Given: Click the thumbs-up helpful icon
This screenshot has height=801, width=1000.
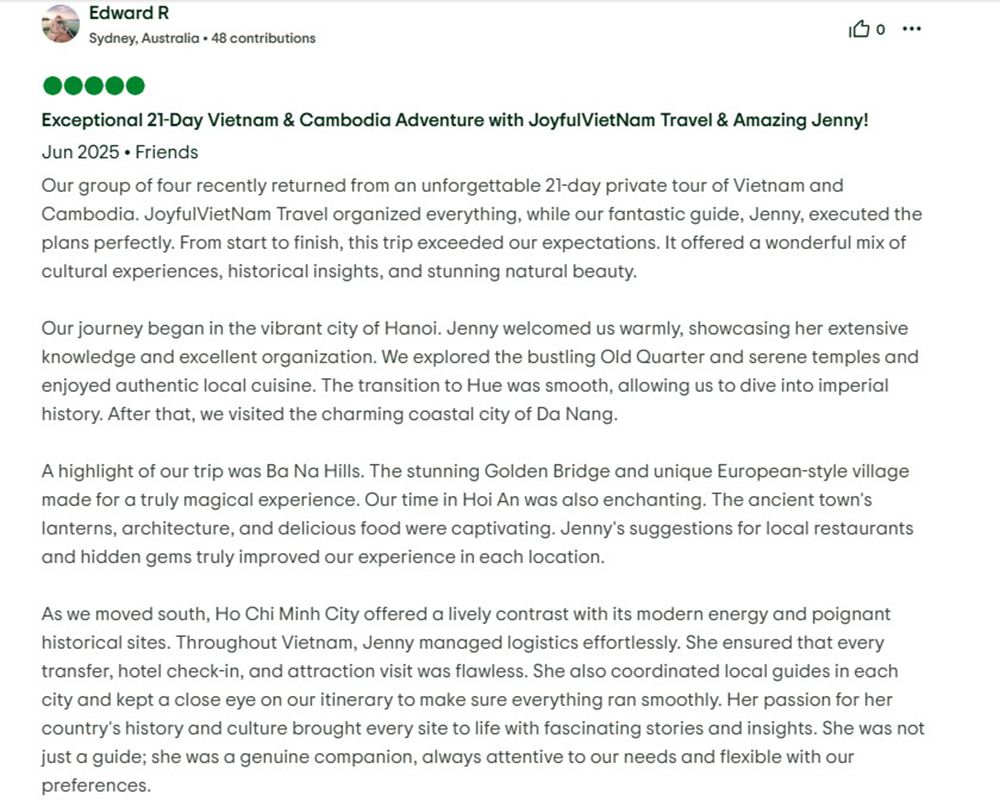Looking at the screenshot, I should click(859, 30).
